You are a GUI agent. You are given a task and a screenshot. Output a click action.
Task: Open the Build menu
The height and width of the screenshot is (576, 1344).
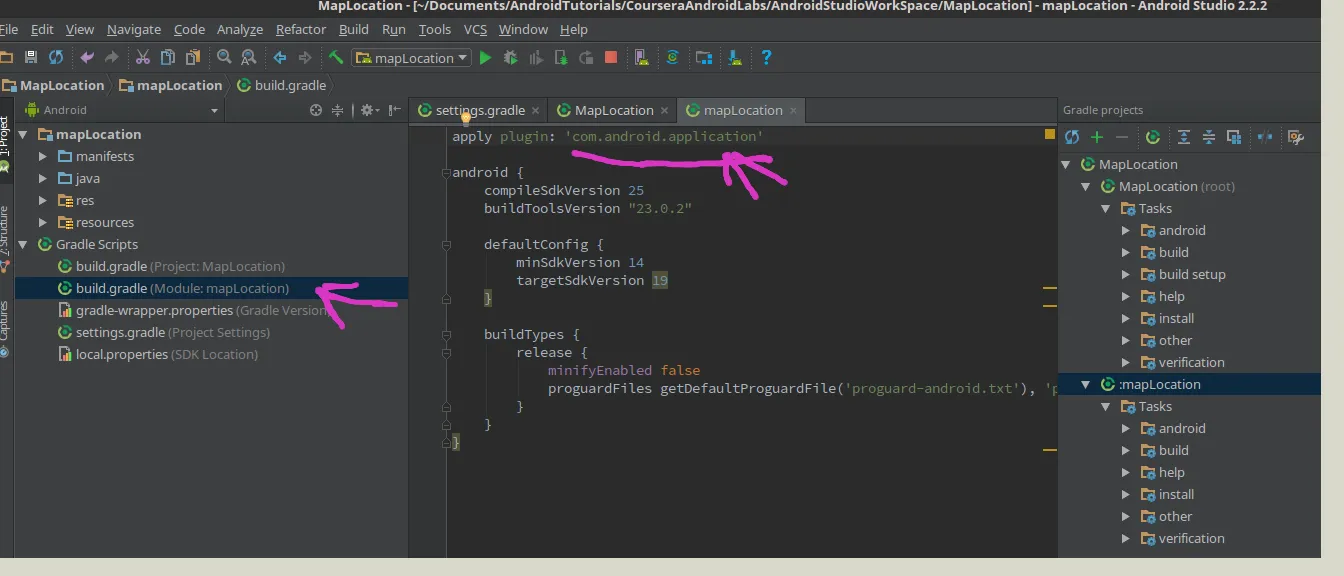click(354, 29)
